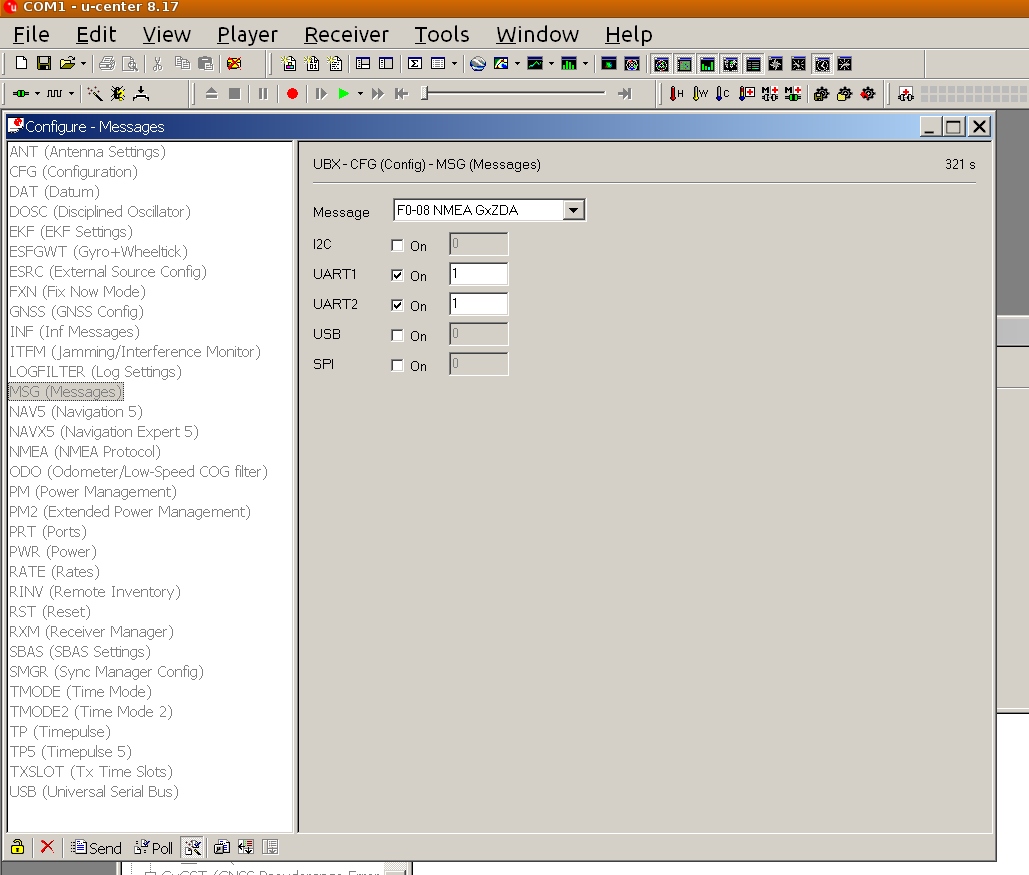
Task: Select PRT (Ports) in the list
Action: (48, 532)
